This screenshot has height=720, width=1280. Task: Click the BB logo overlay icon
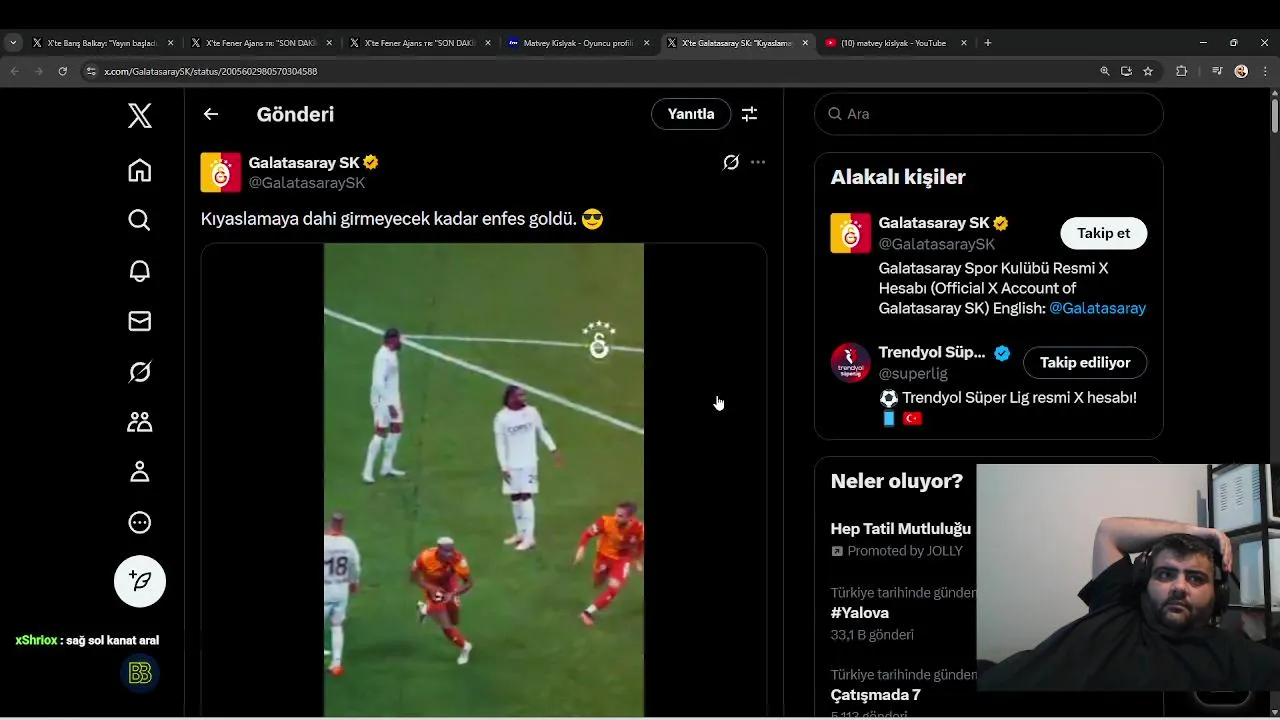click(140, 673)
